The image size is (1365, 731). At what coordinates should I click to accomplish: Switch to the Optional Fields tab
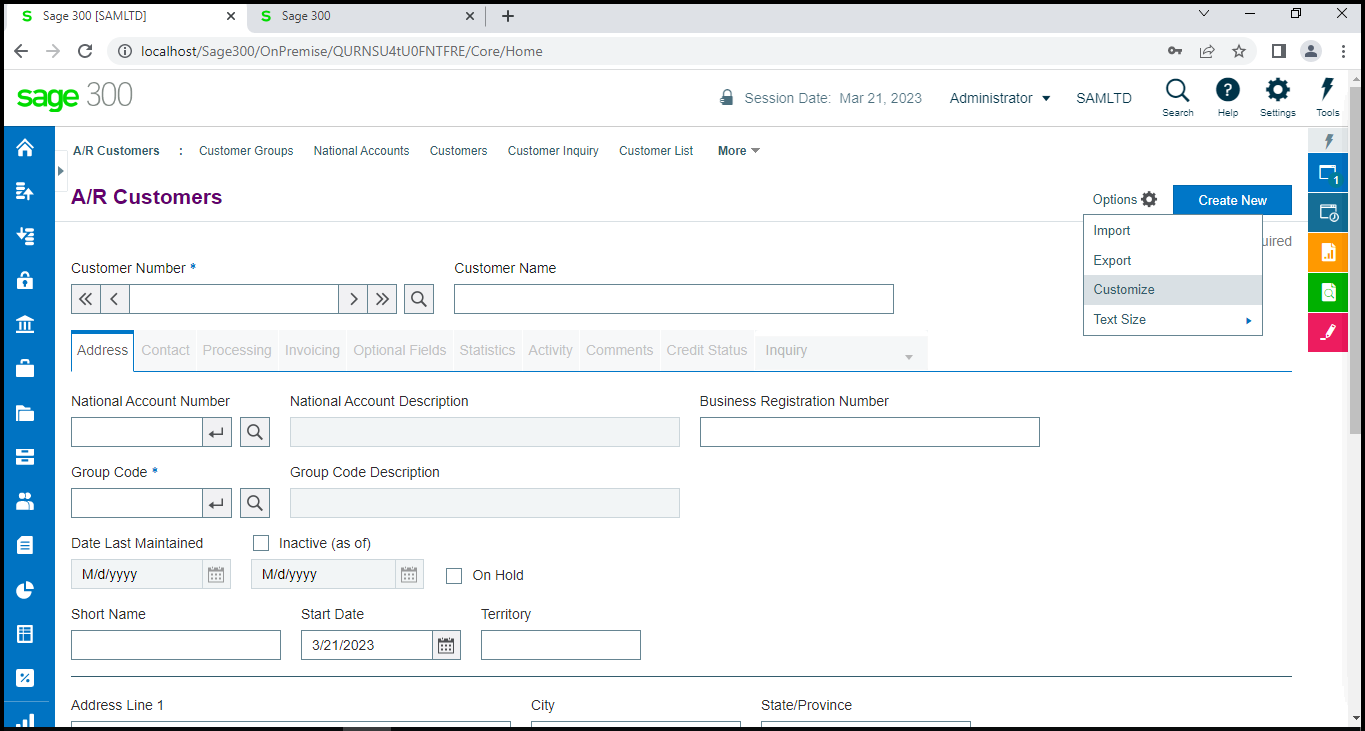(400, 350)
